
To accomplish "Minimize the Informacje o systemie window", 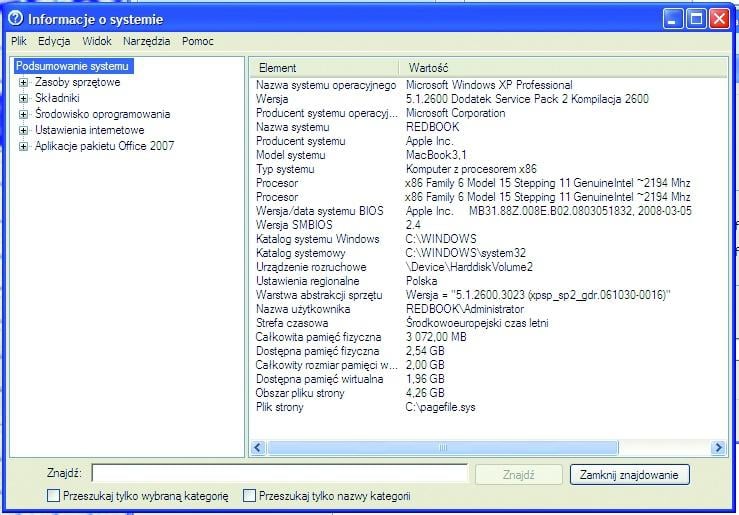I will [x=675, y=18].
